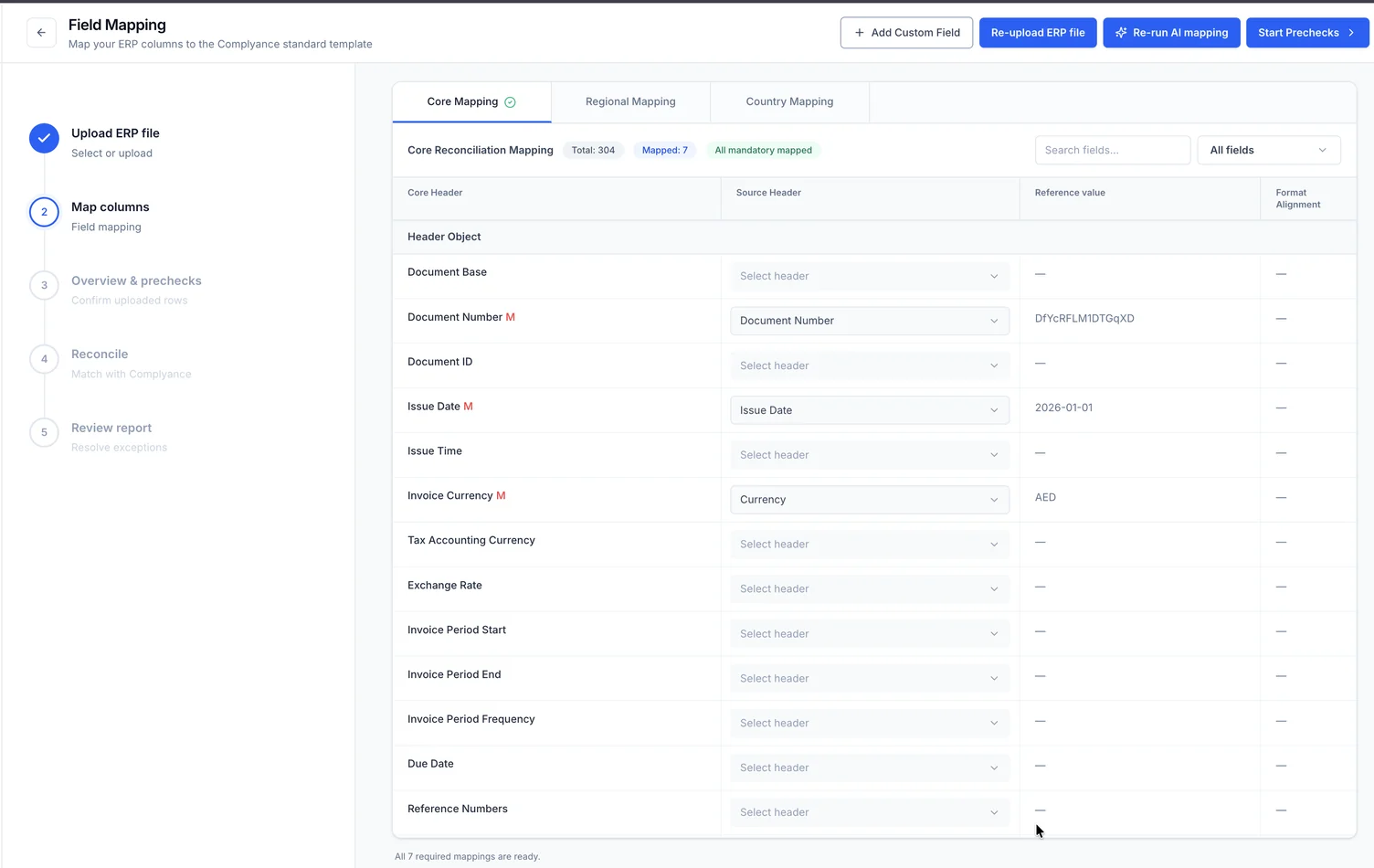Expand the Reference Numbers header selector
This screenshot has height=868, width=1374.
click(x=870, y=813)
